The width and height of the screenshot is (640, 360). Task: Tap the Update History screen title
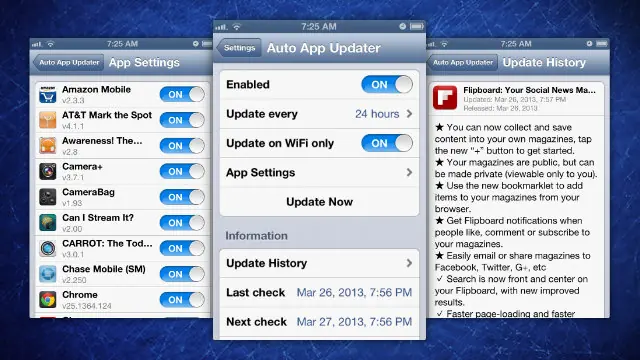544,62
